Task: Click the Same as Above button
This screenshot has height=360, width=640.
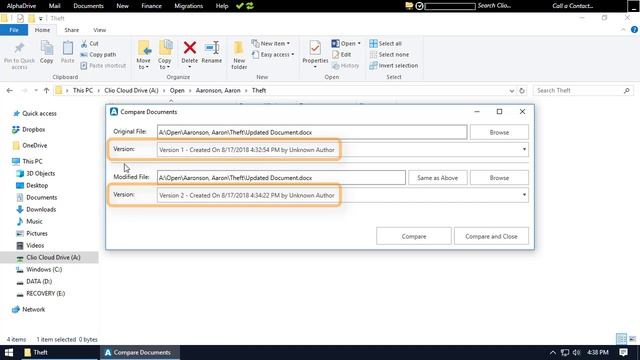Action: pos(438,178)
